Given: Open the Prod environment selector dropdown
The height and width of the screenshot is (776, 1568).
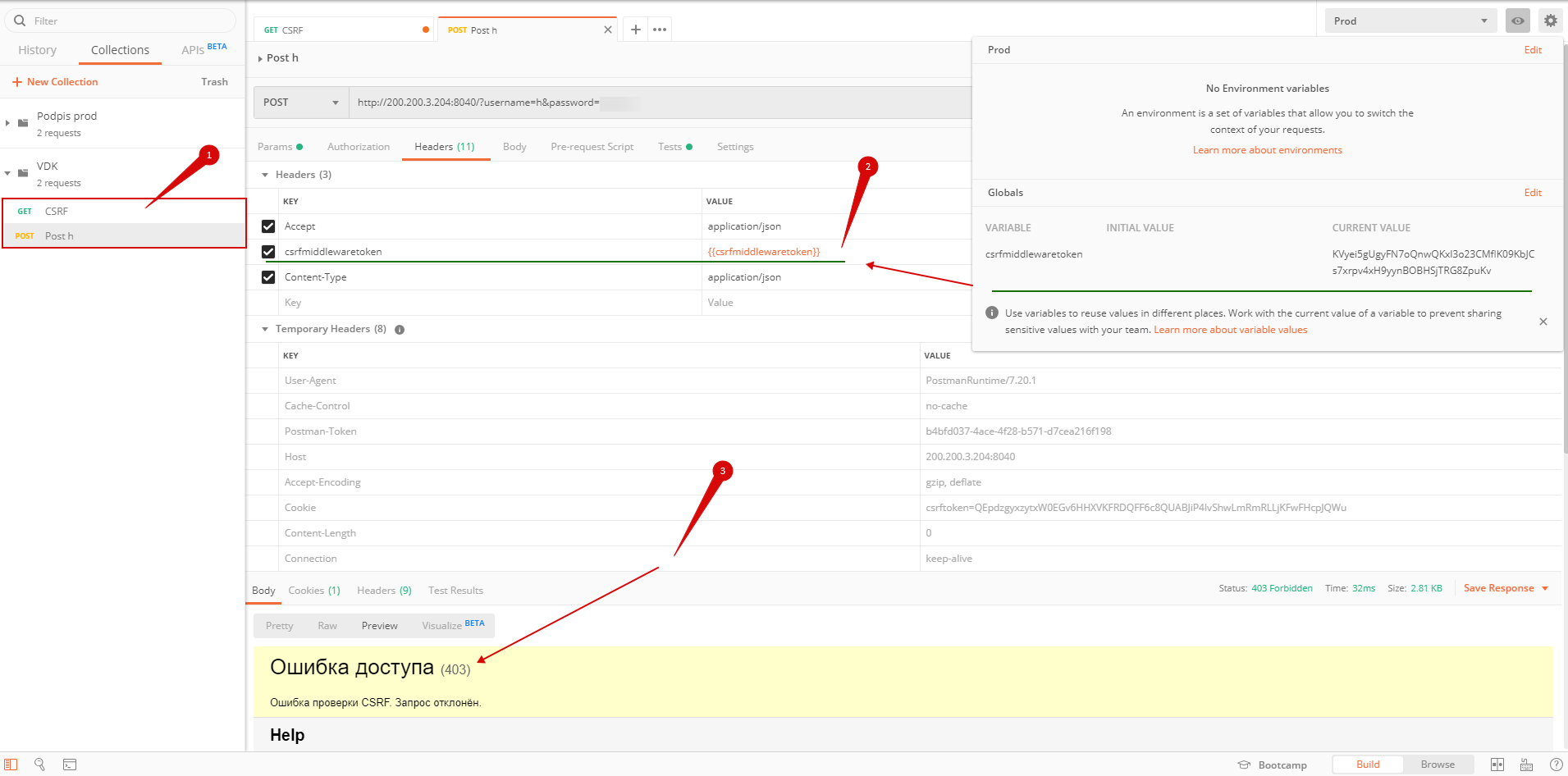Looking at the screenshot, I should 1410,21.
